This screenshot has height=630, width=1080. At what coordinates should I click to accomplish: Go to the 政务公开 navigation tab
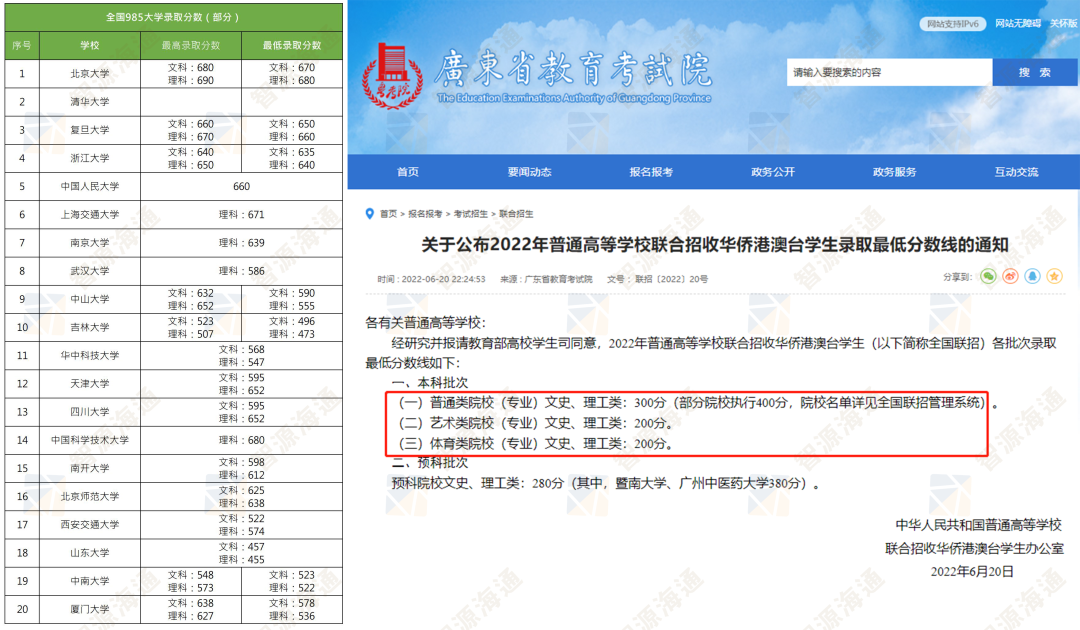[773, 172]
